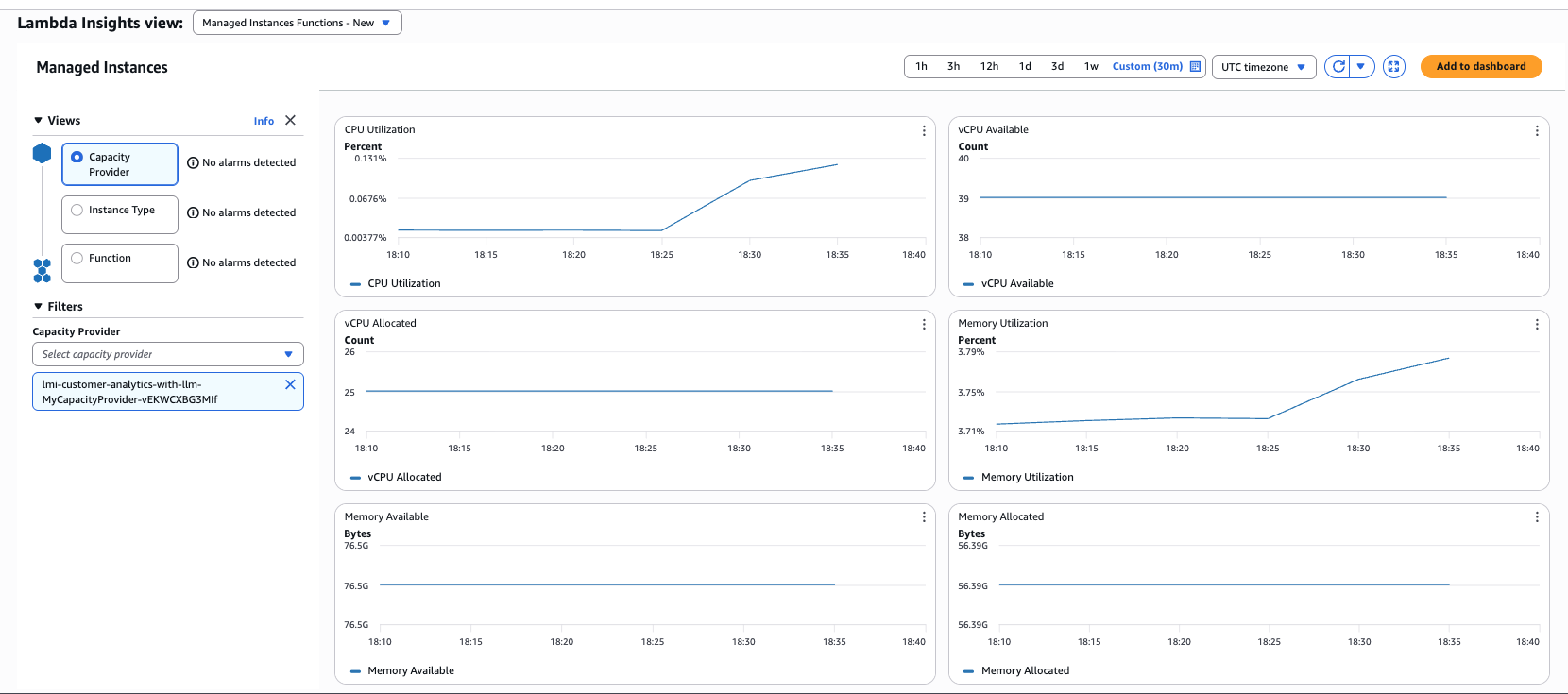Viewport: 1568px width, 694px height.
Task: Expand the UTC timezone dropdown
Action: tap(1263, 67)
